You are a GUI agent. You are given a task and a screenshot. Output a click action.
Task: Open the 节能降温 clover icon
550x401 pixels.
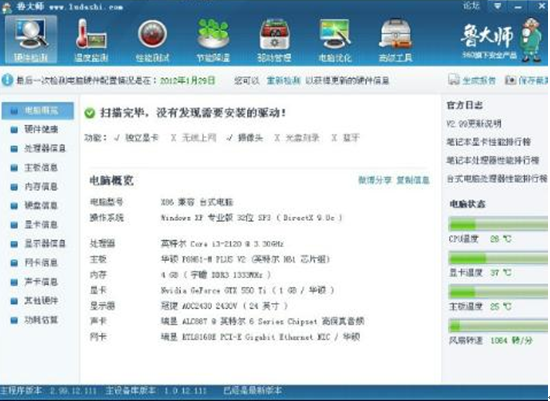[x=213, y=39]
